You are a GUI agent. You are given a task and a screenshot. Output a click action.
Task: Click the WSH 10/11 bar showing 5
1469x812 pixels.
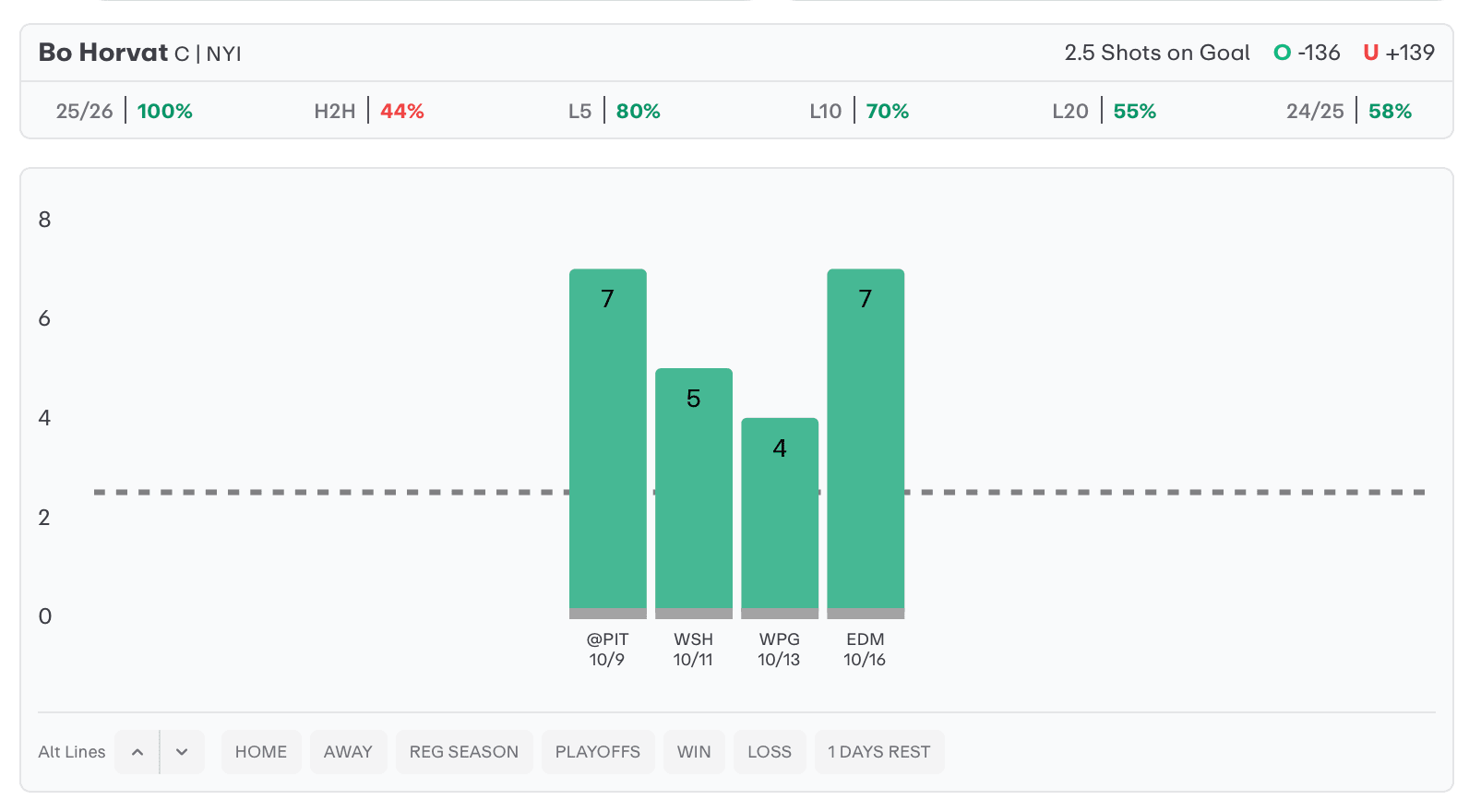693,494
